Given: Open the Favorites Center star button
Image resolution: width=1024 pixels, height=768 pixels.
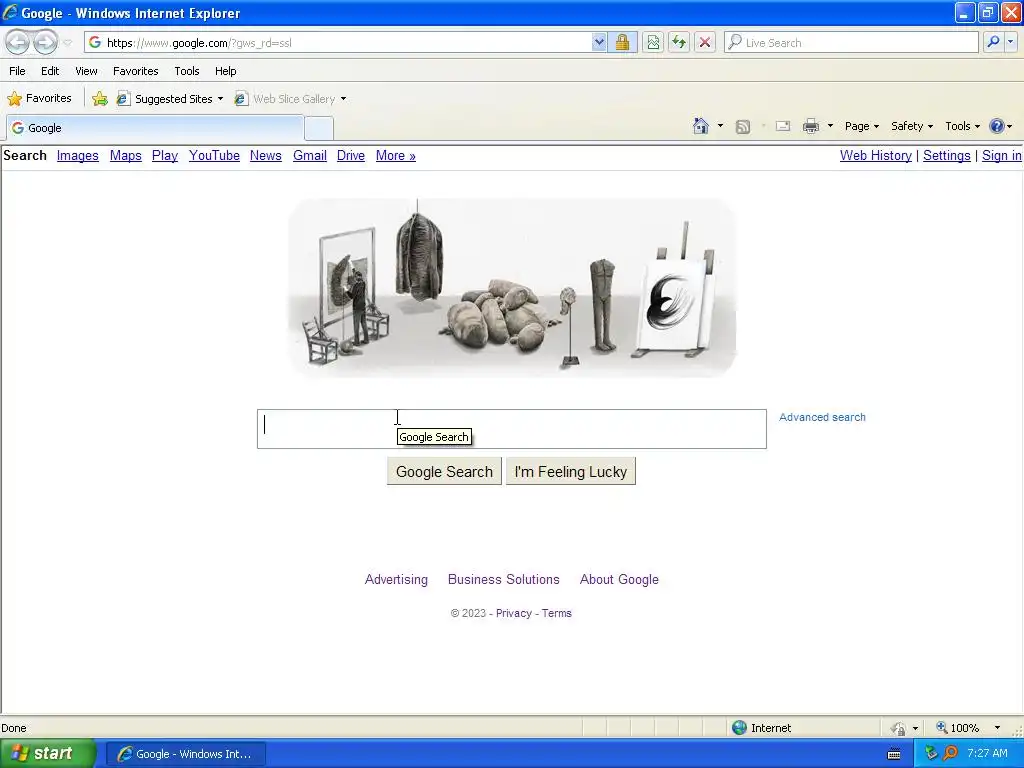Looking at the screenshot, I should (39, 99).
